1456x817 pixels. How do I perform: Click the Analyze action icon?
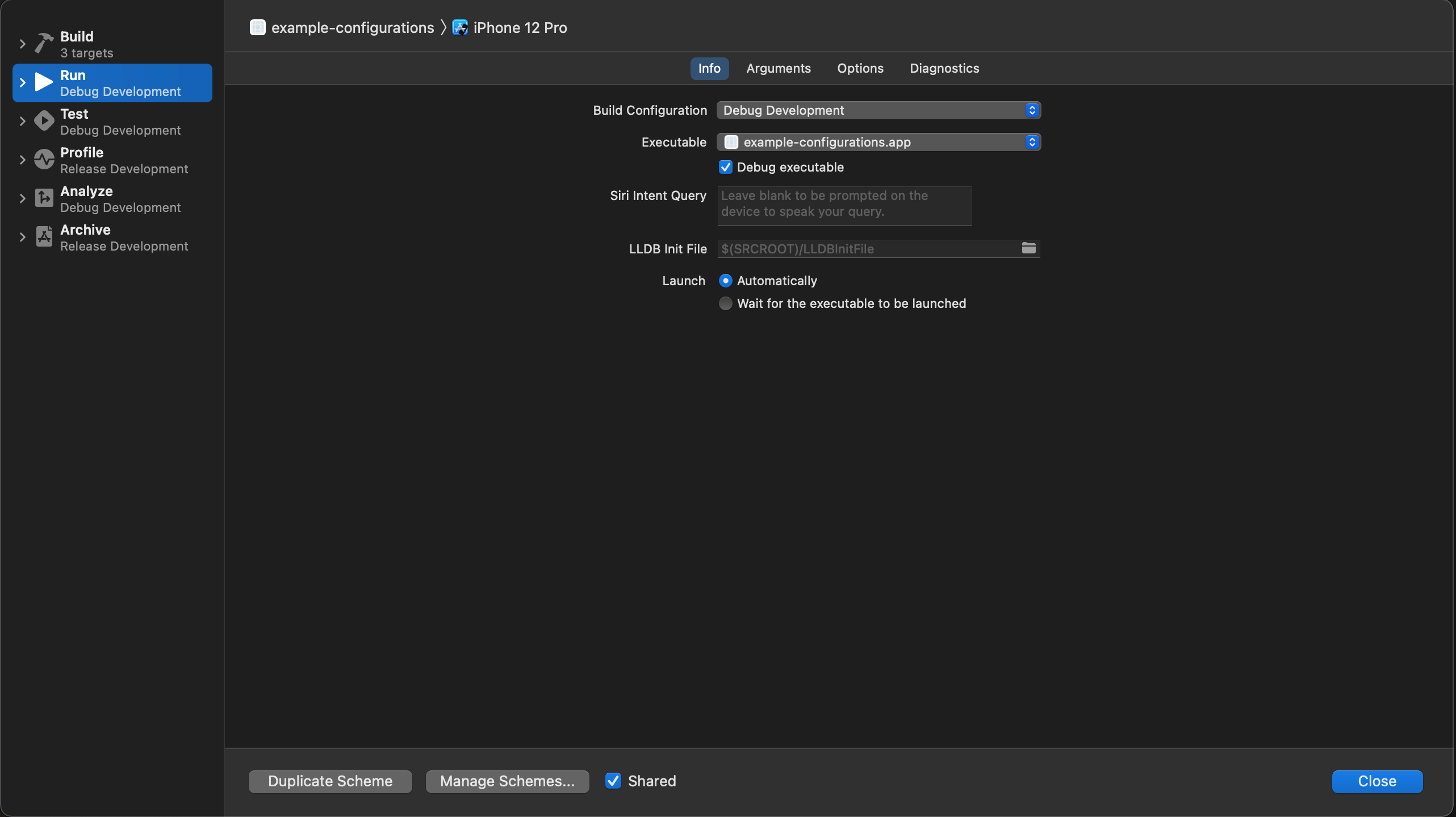(x=44, y=198)
